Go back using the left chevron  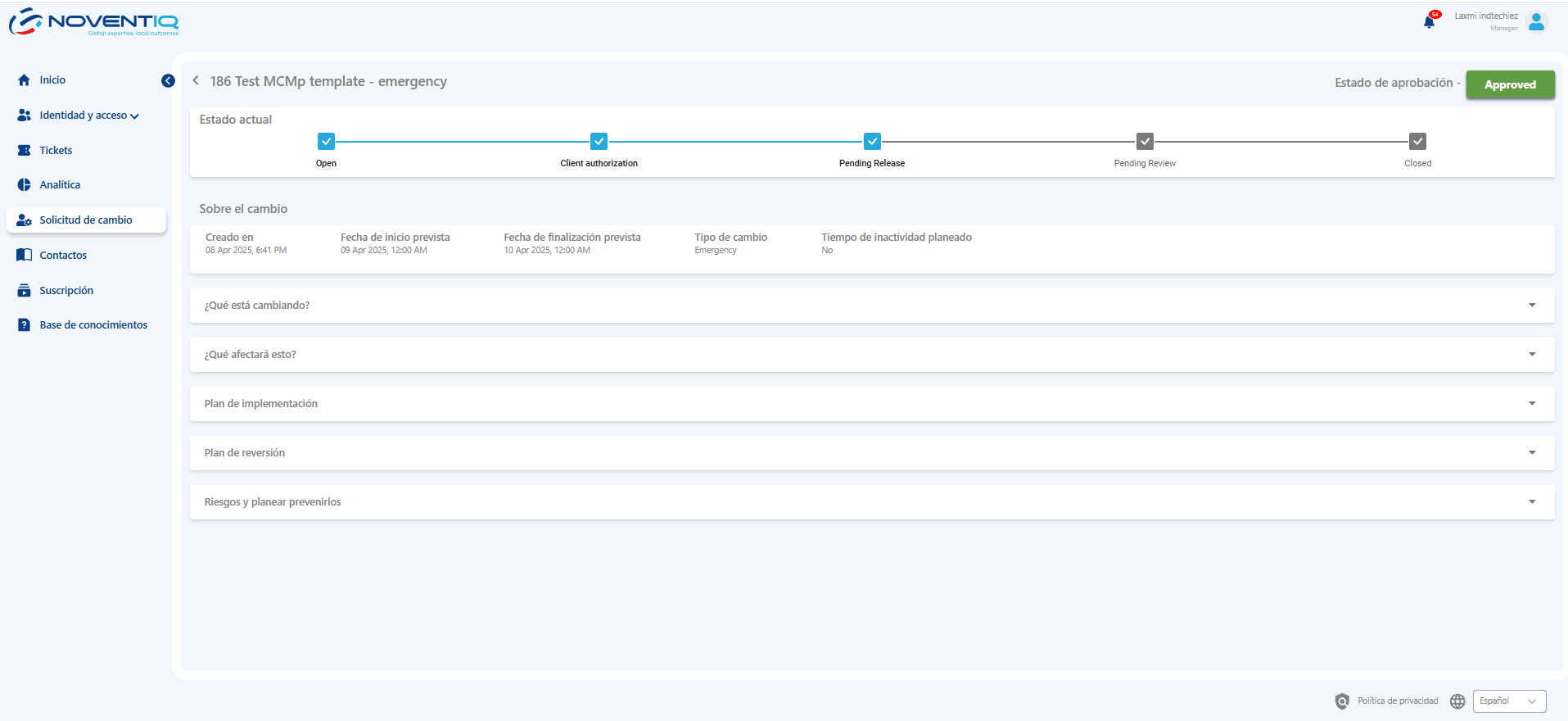(x=196, y=80)
